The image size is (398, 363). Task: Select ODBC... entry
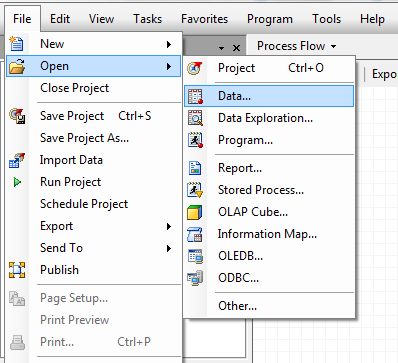269,278
